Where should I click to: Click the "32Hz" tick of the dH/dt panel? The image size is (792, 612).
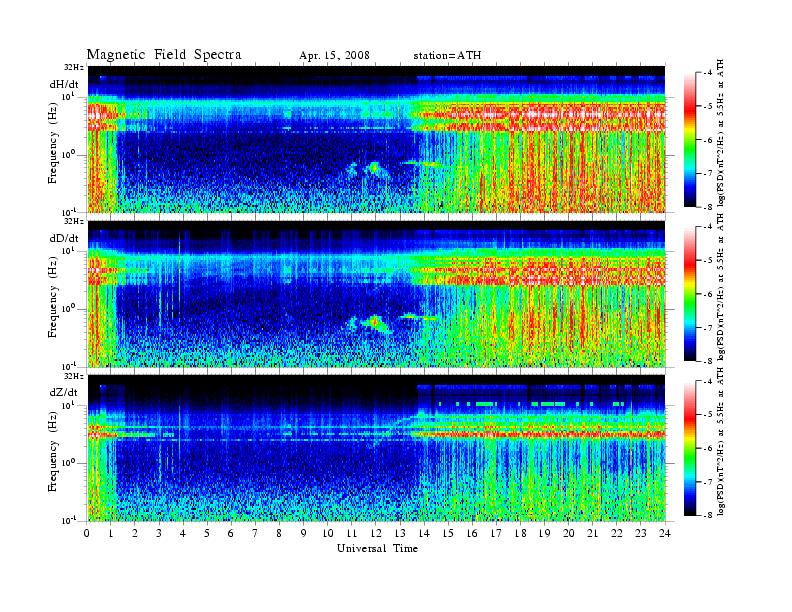coord(74,68)
